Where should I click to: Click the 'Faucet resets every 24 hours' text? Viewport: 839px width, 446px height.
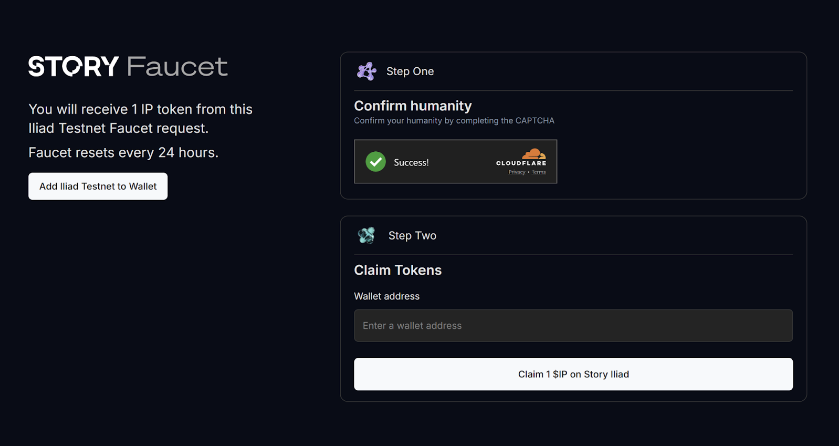(123, 153)
